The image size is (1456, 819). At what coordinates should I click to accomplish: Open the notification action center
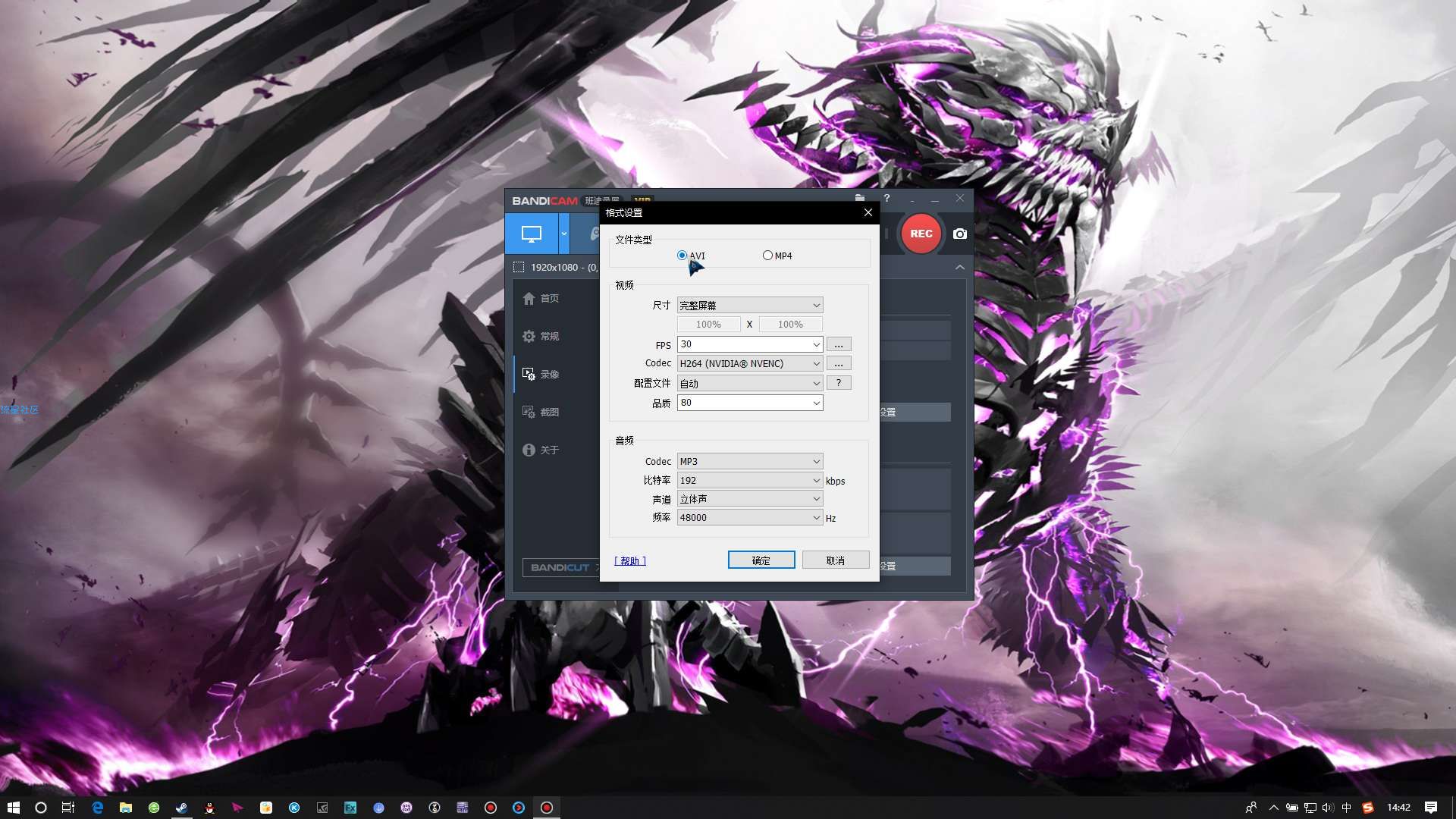[1431, 808]
